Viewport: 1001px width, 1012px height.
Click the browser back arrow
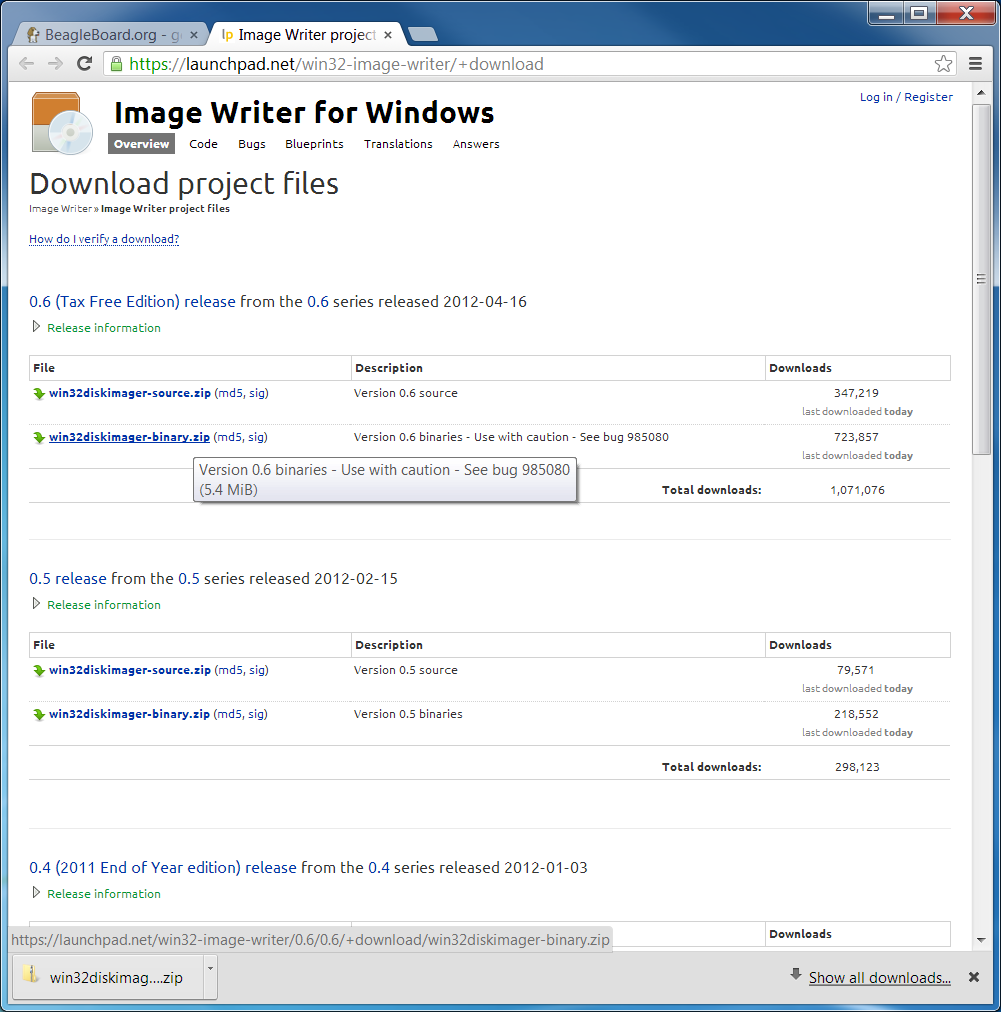[x=26, y=63]
